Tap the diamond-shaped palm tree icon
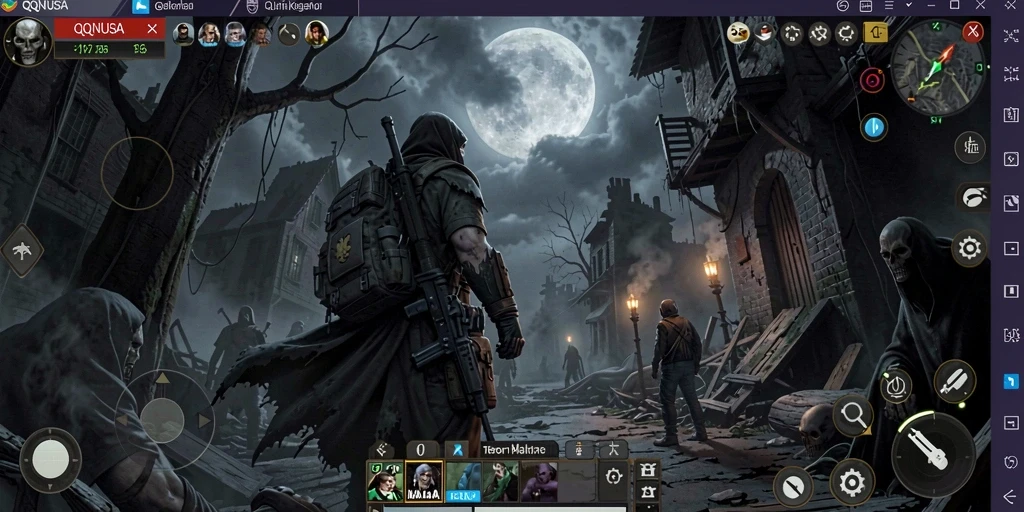 pos(22,251)
